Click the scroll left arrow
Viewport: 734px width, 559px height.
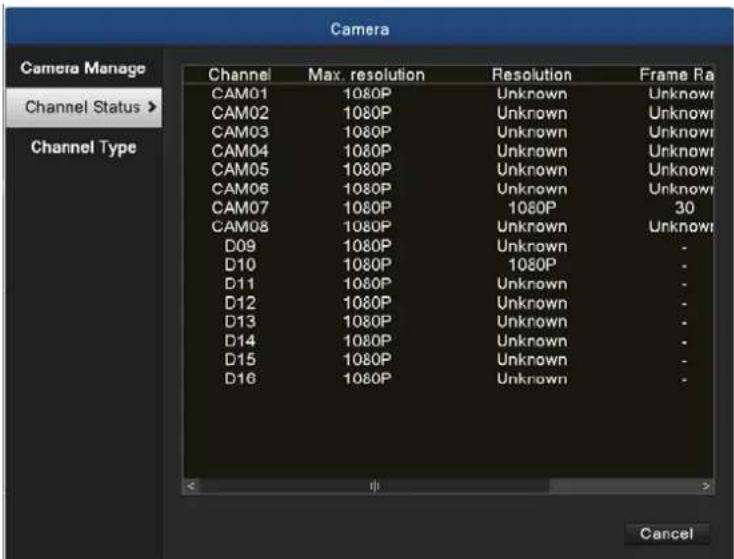coord(191,486)
